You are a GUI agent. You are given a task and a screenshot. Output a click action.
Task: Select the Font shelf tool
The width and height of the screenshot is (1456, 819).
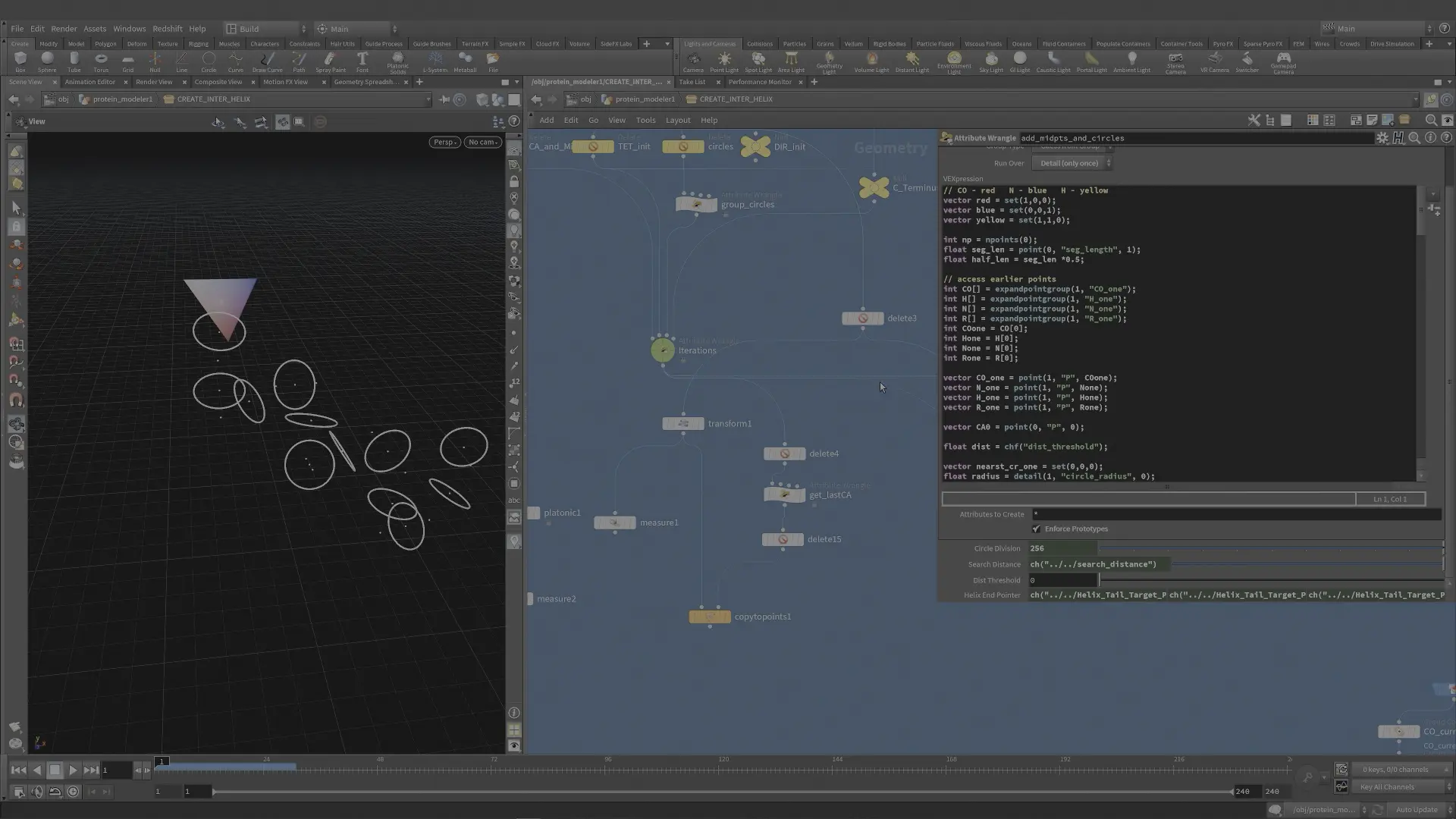[x=362, y=61]
